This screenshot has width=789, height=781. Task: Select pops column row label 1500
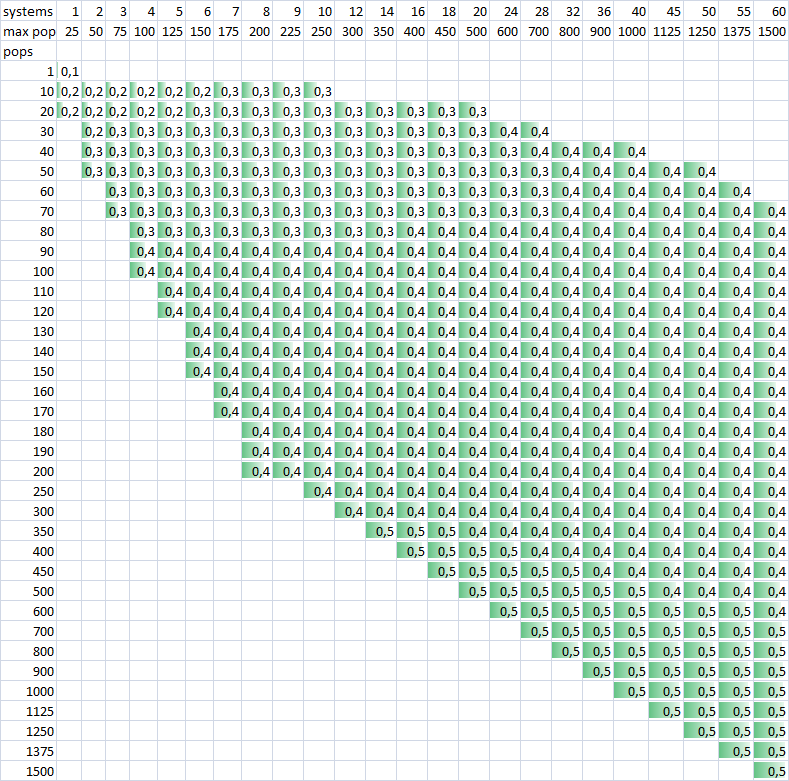tap(28, 771)
